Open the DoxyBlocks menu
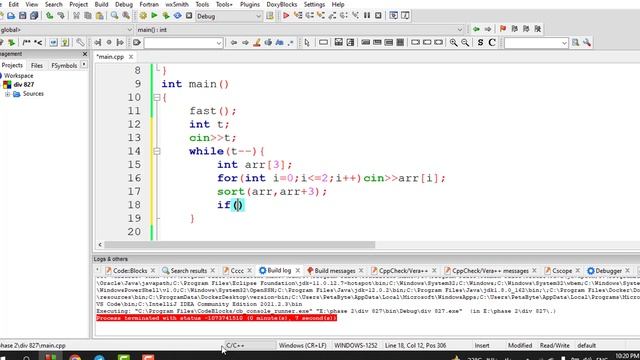 point(282,4)
